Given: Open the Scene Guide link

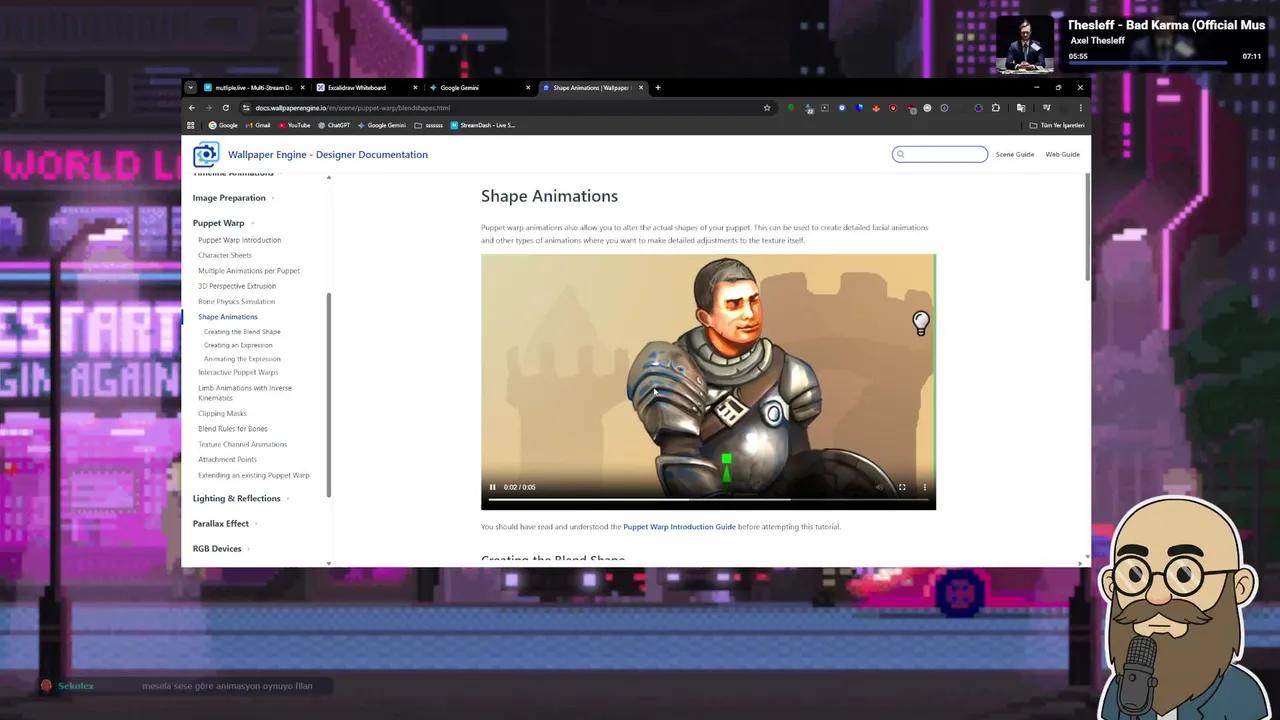Looking at the screenshot, I should point(1014,154).
